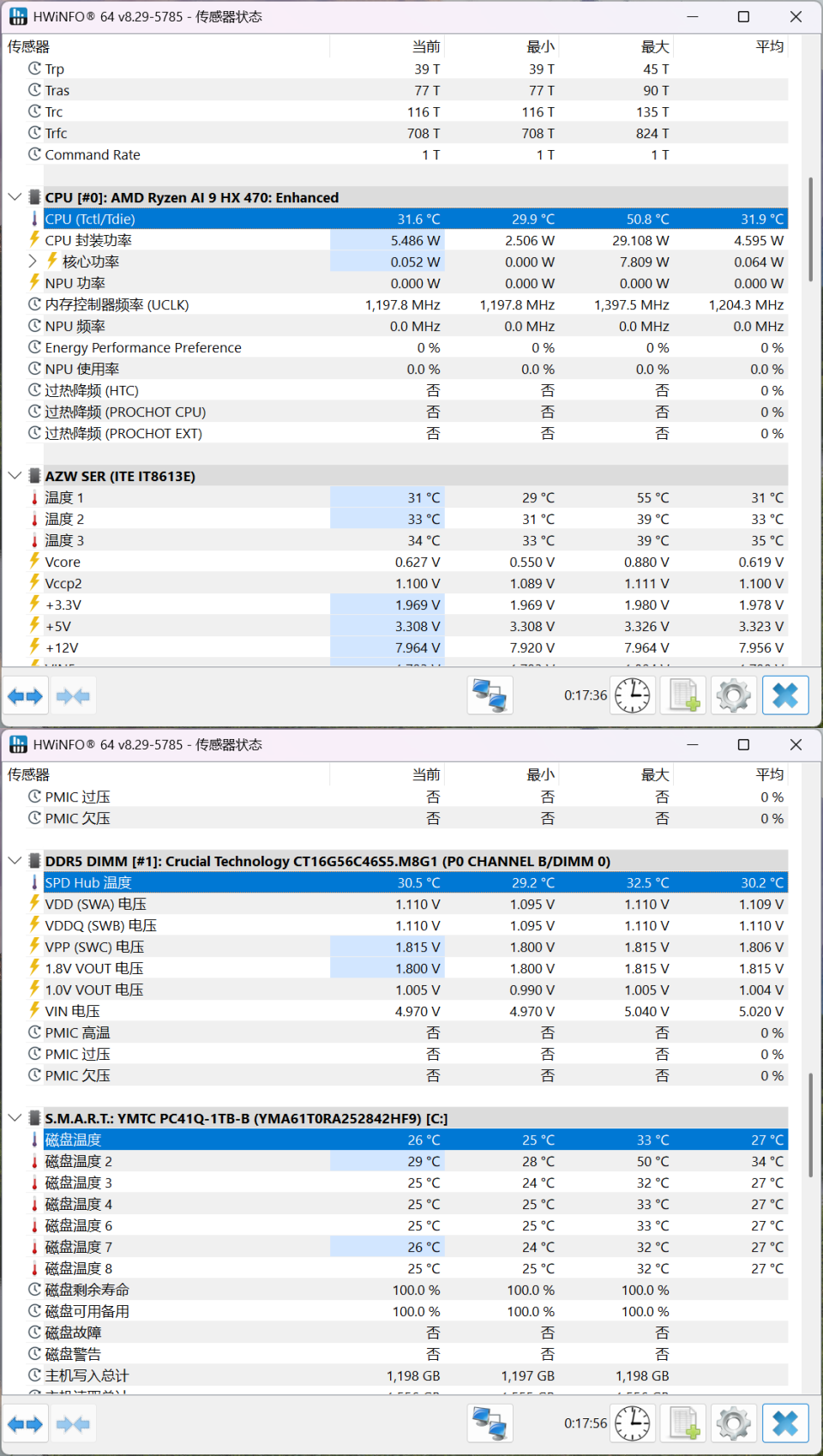Image resolution: width=823 pixels, height=1456 pixels.
Task: Click the clock reset icon in top window
Action: [x=632, y=695]
